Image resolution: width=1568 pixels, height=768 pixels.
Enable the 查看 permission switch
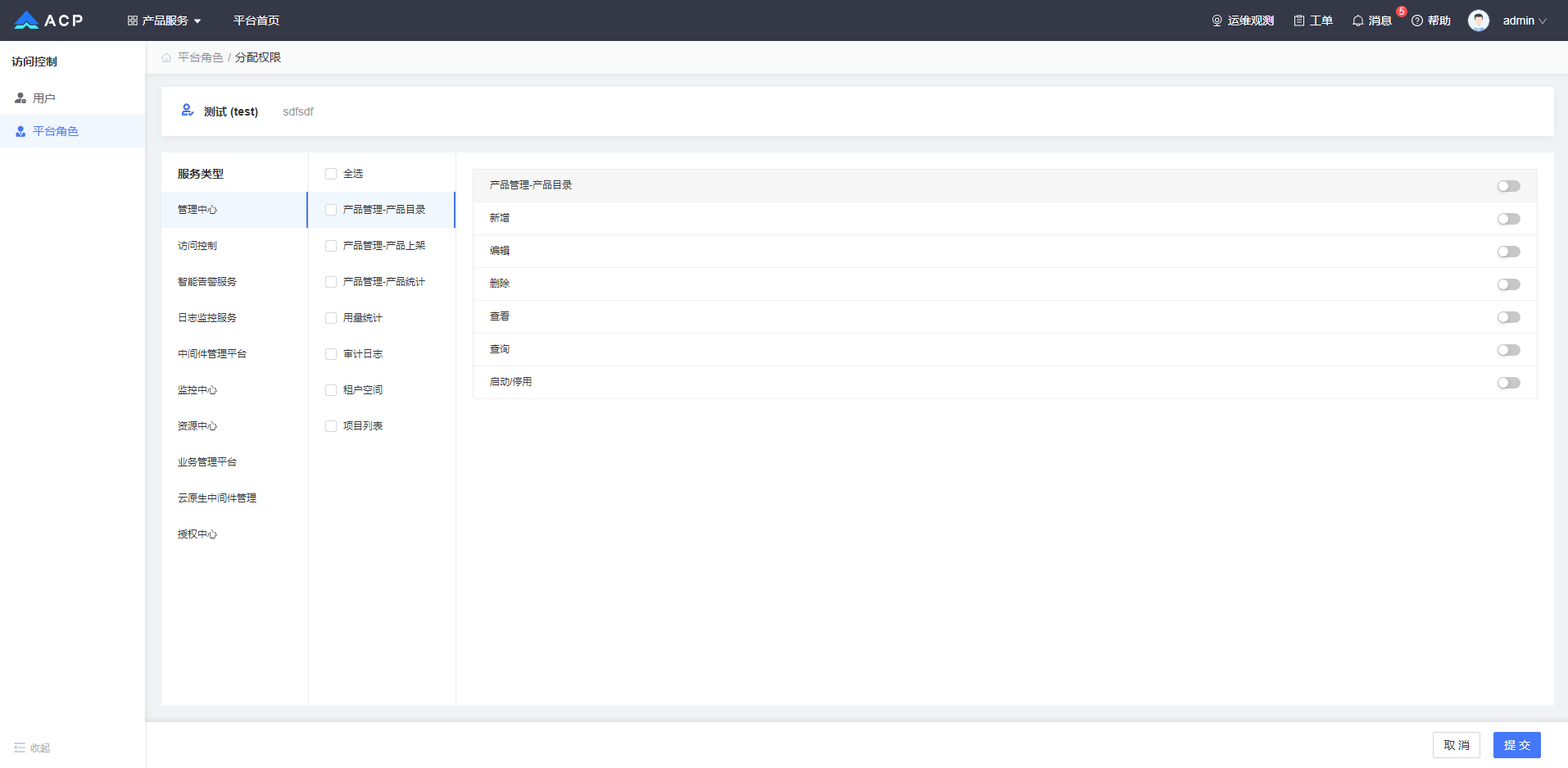tap(1508, 317)
